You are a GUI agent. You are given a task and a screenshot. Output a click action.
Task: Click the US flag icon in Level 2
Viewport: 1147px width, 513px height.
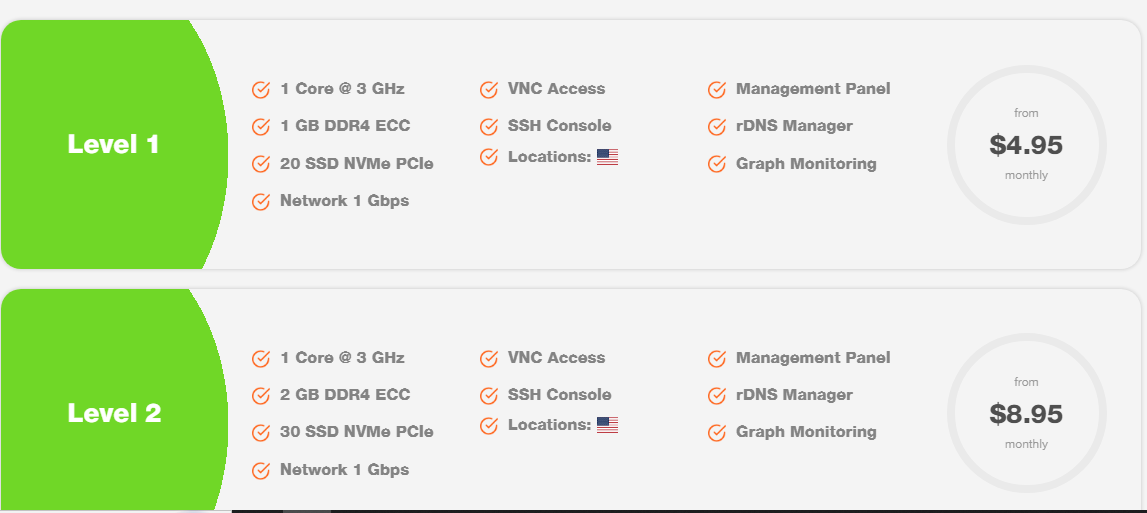click(x=607, y=425)
